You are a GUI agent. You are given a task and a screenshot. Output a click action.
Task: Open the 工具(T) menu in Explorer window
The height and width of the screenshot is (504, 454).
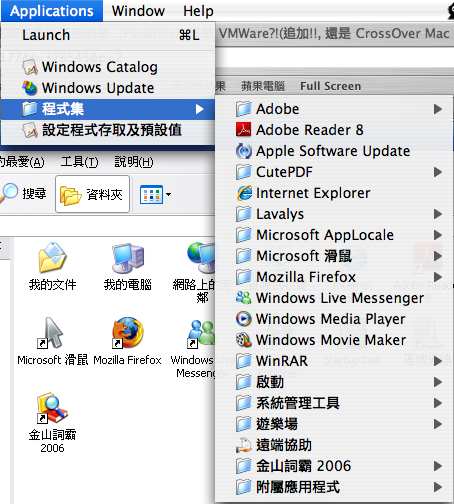coord(79,162)
